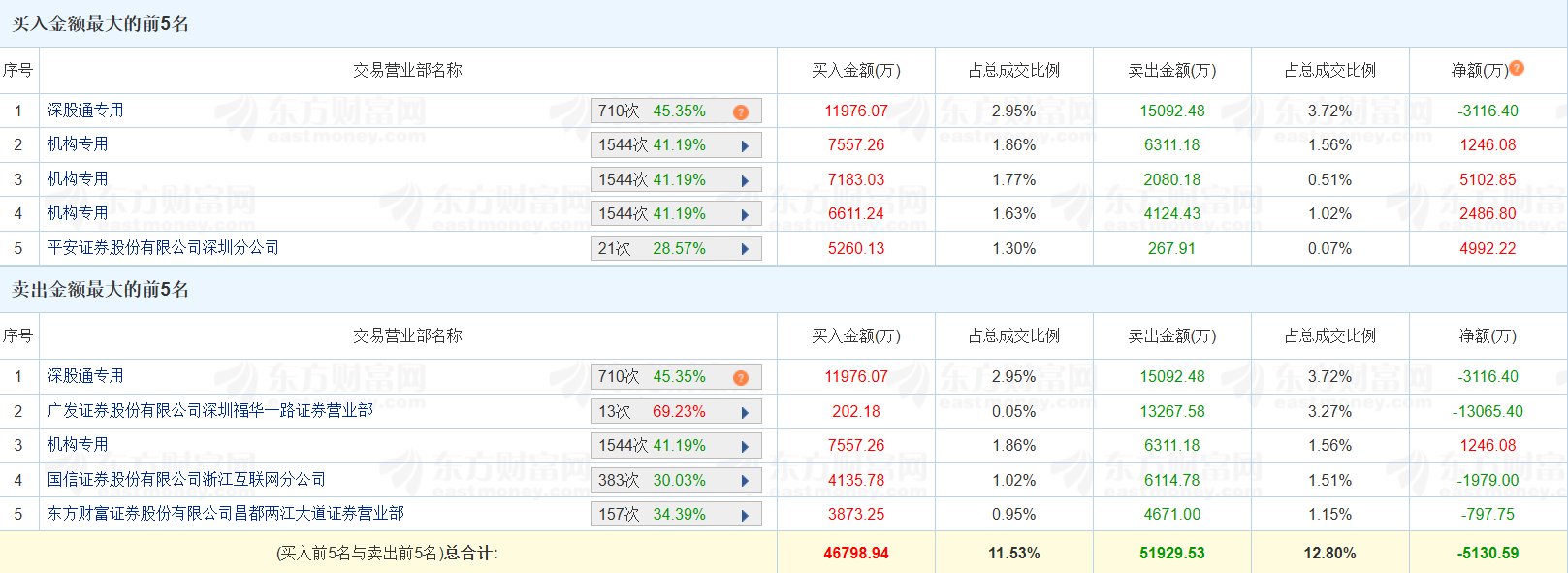This screenshot has height=573, width=1568.
Task: Click 买入金额(万) header in buy table
Action: coord(855,71)
